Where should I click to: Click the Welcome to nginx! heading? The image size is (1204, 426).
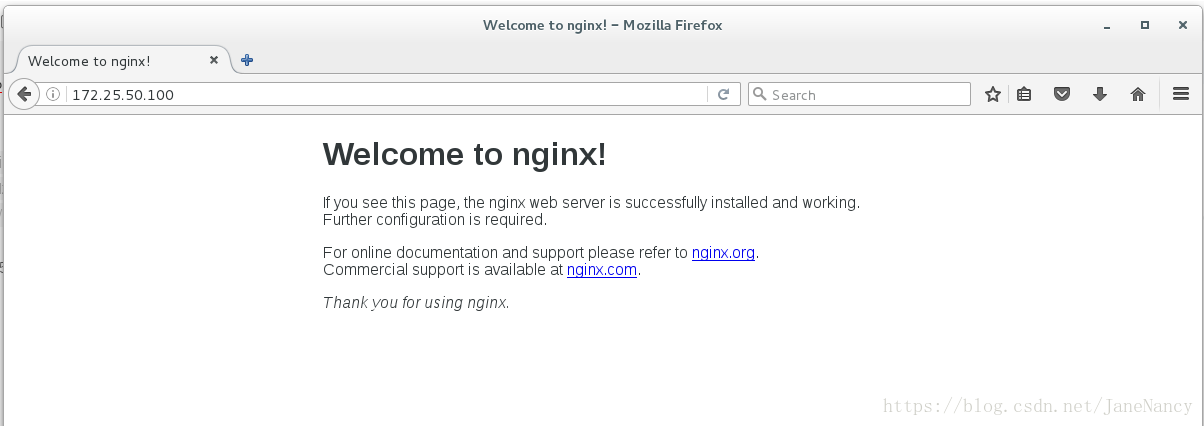click(465, 154)
